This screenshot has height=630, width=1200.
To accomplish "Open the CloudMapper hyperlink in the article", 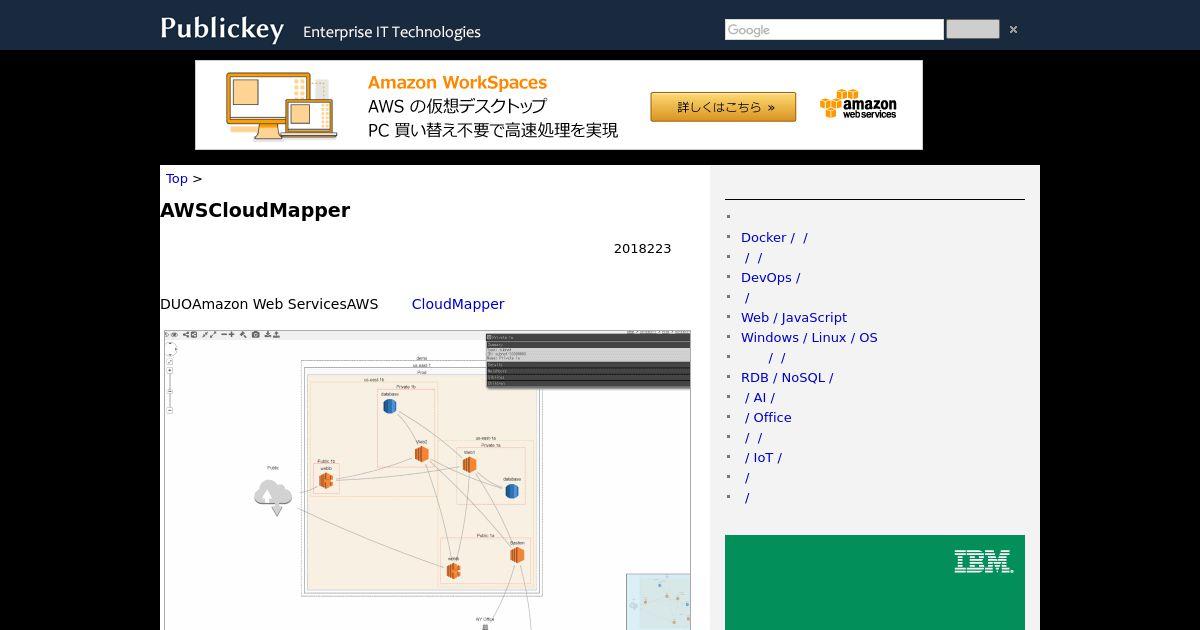I will [x=458, y=304].
